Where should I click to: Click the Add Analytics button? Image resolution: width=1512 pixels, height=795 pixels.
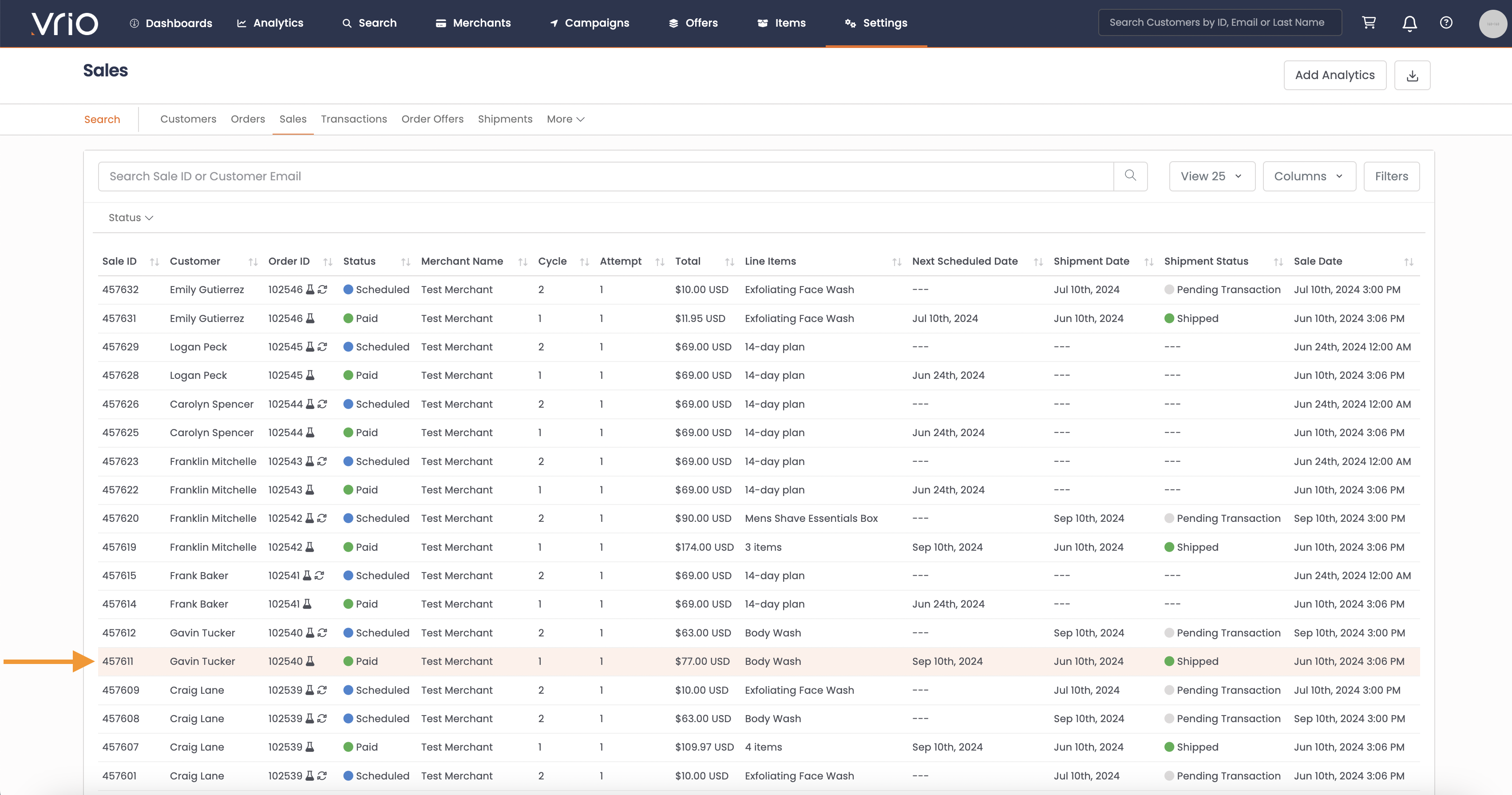click(1335, 75)
